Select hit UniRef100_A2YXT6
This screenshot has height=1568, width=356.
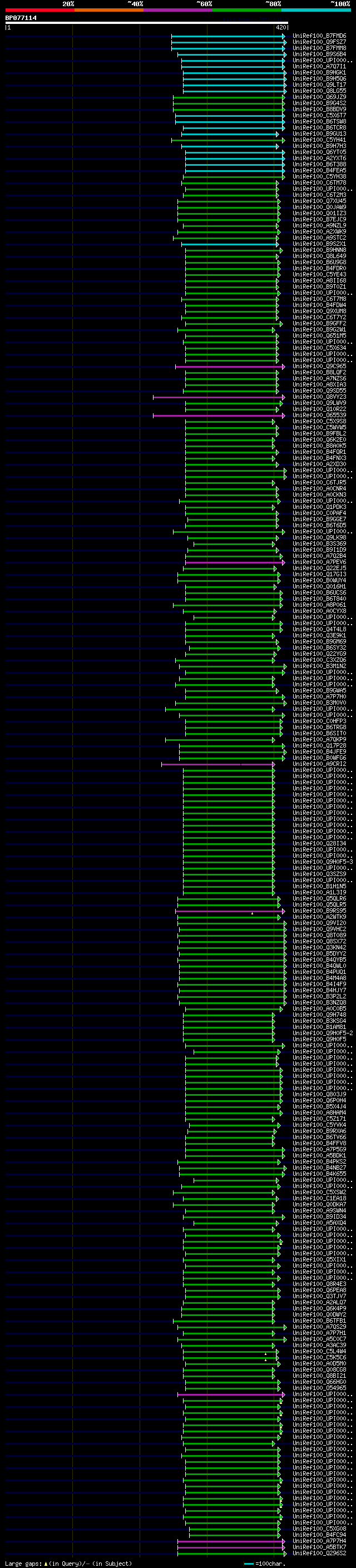click(319, 159)
